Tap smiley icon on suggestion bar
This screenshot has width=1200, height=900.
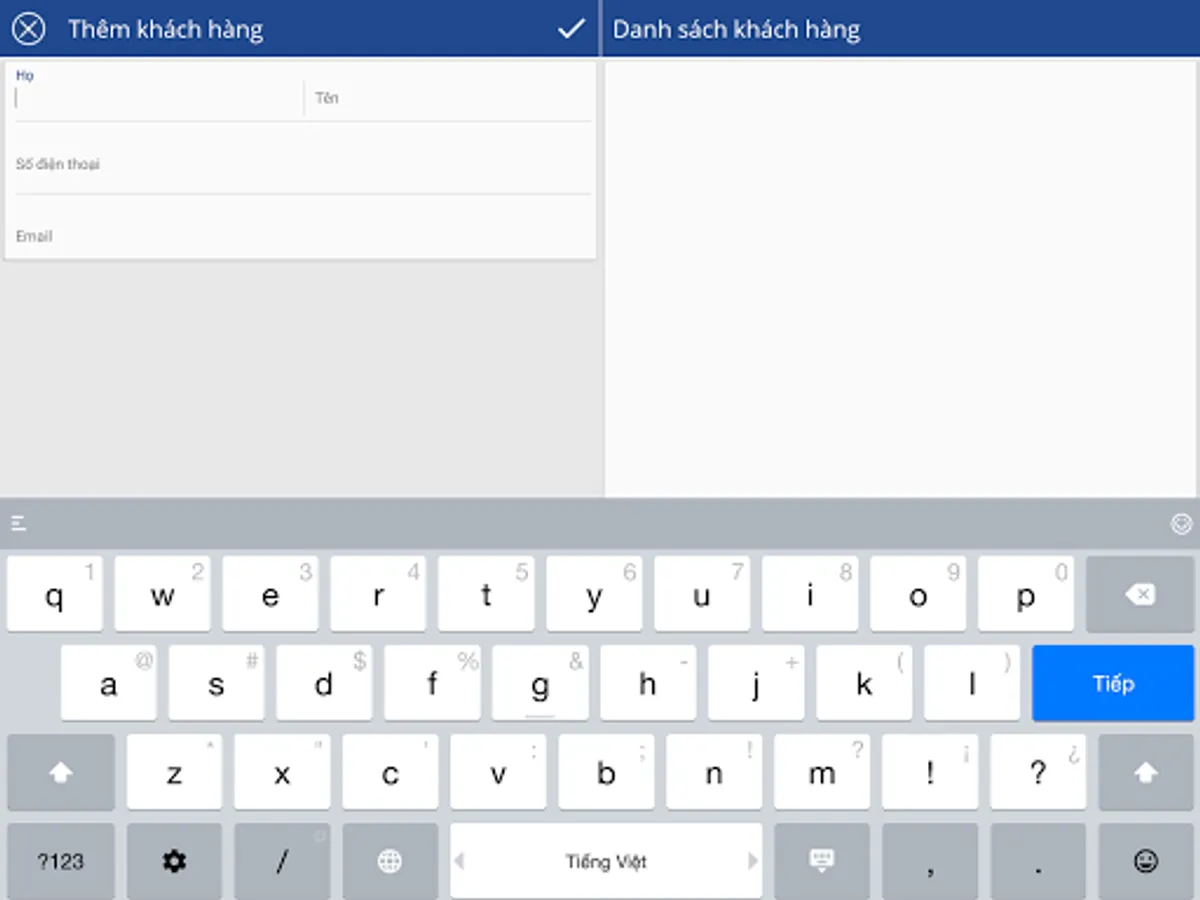point(1181,523)
